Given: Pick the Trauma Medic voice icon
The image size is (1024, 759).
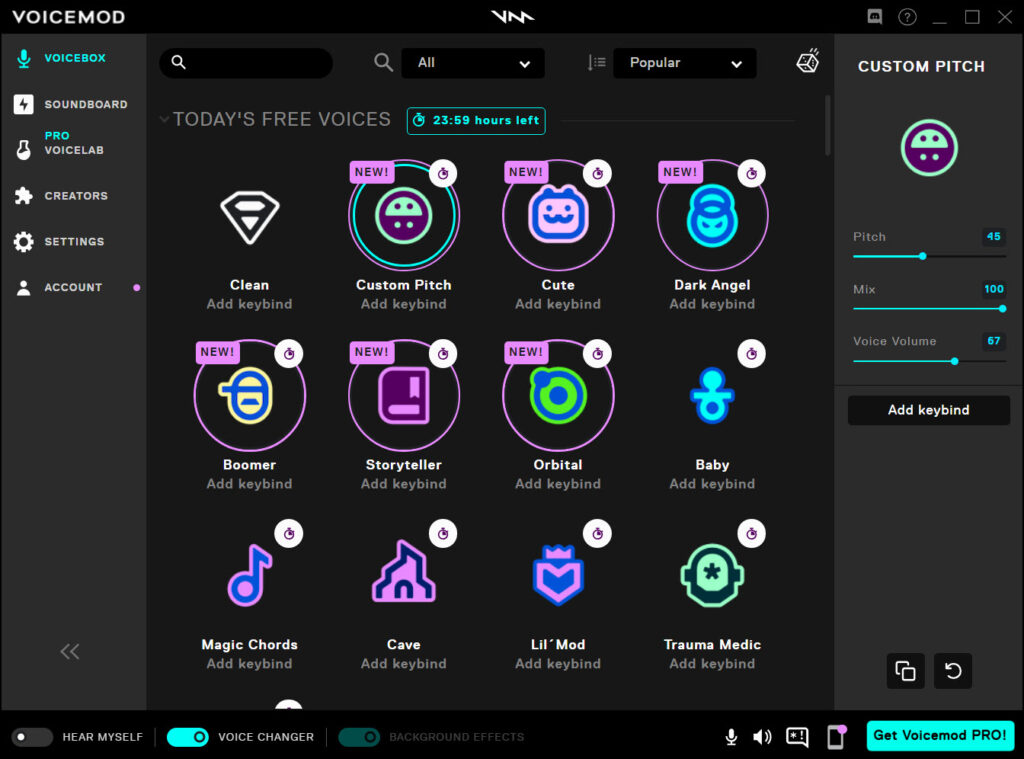Looking at the screenshot, I should (x=712, y=575).
